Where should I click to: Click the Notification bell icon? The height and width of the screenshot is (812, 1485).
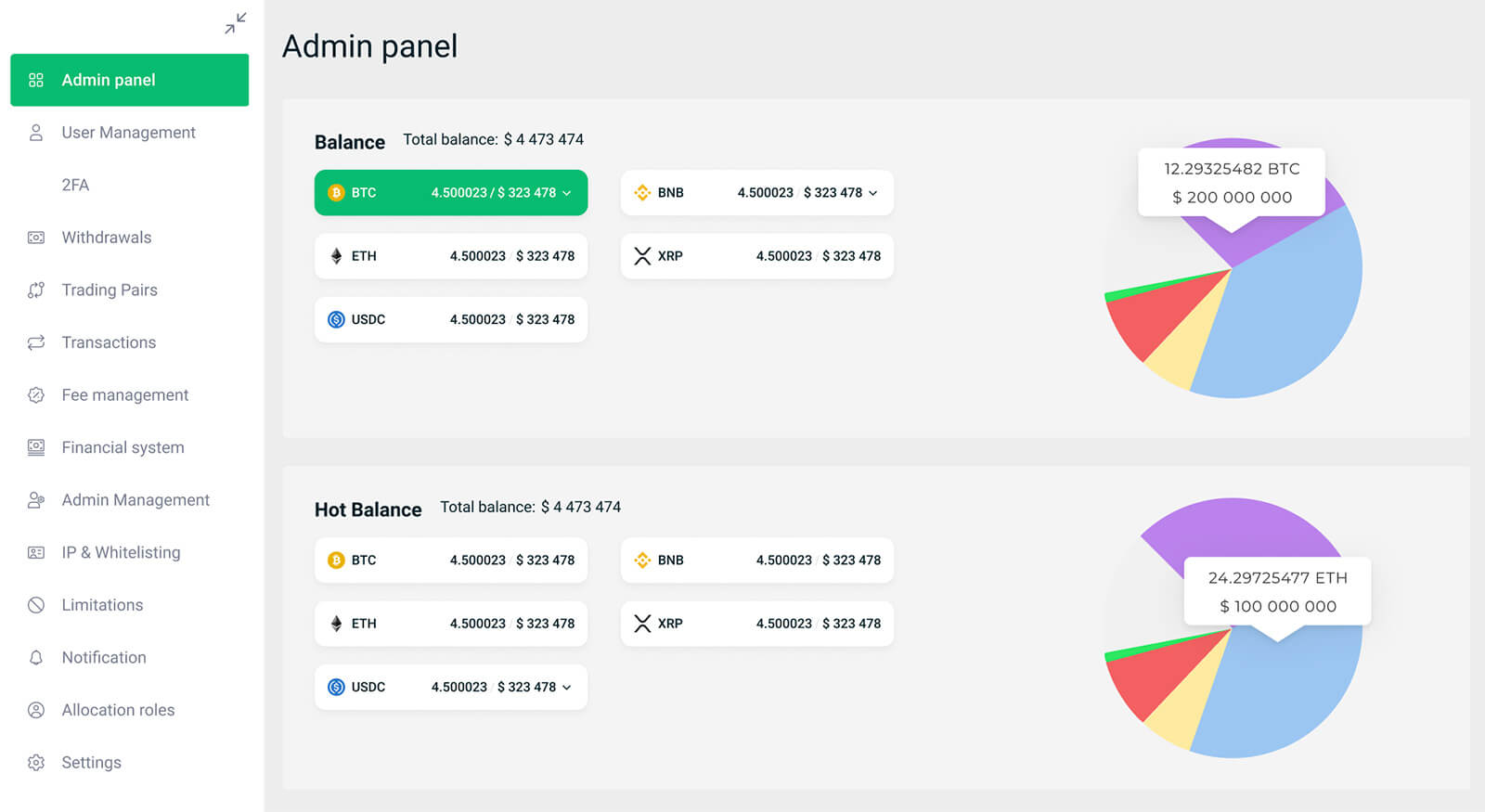point(36,658)
